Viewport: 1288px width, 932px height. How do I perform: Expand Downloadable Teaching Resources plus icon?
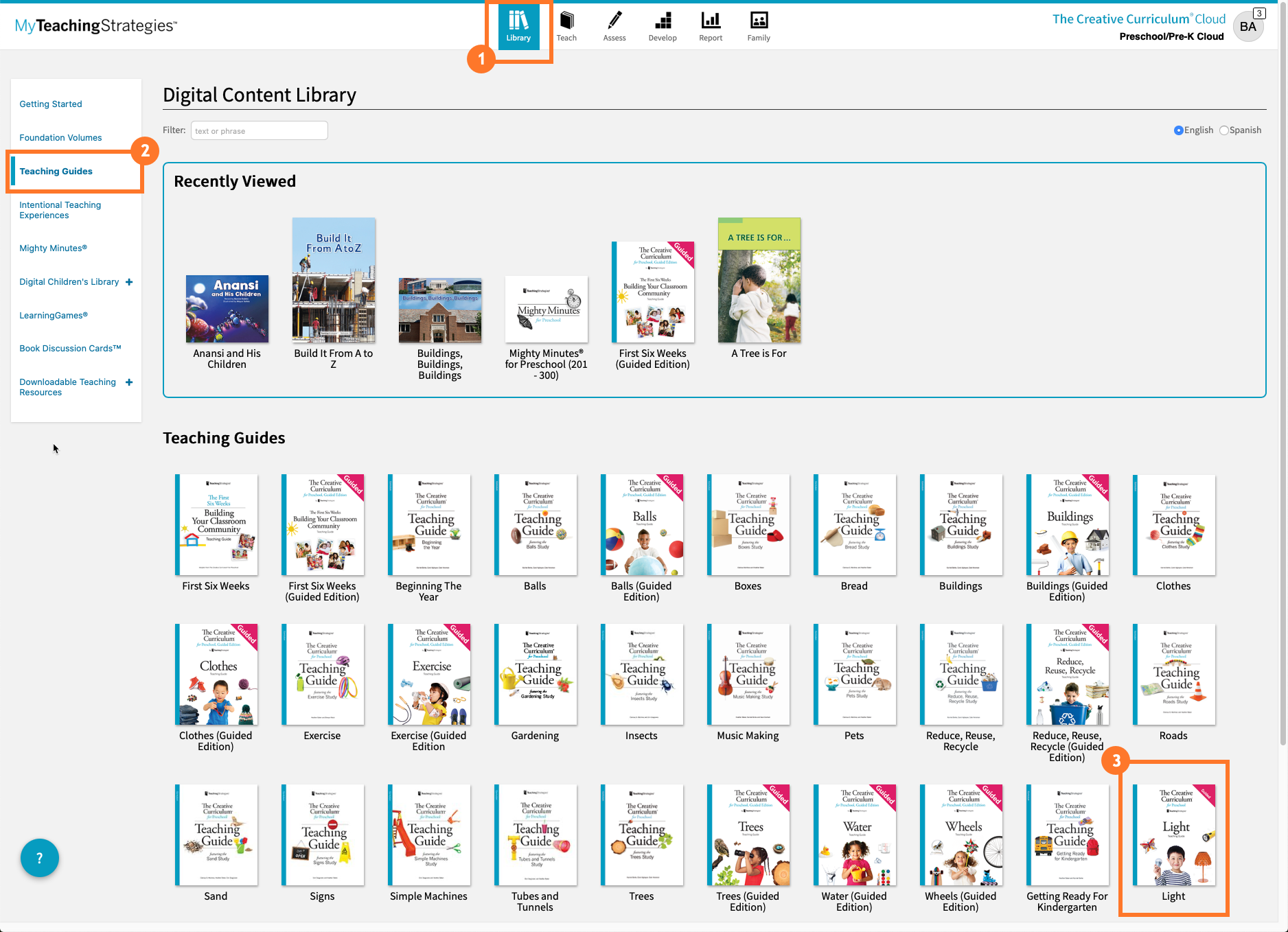coord(129,382)
